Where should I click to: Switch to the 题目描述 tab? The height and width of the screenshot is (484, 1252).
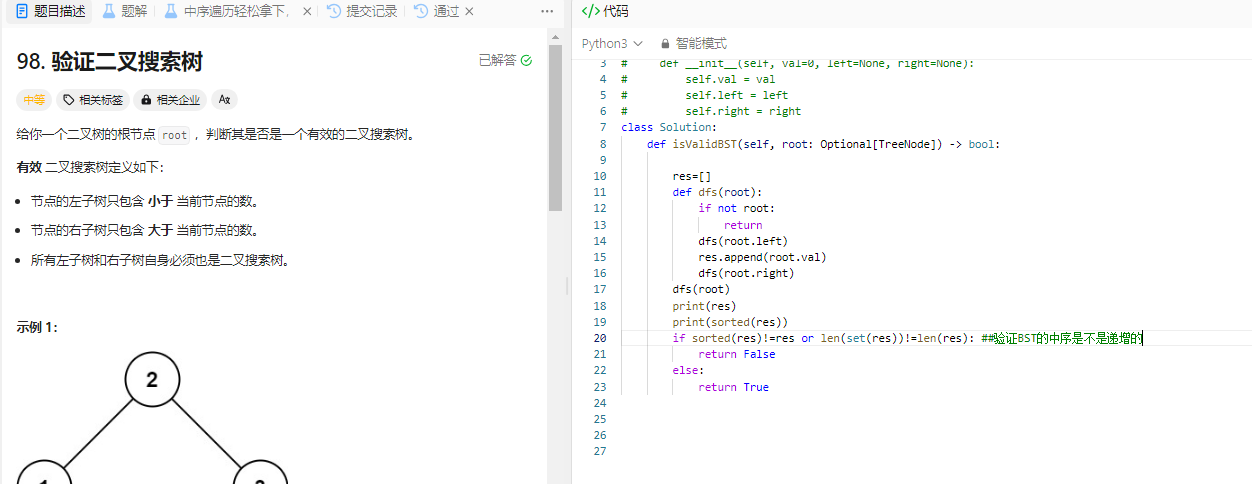click(x=50, y=11)
